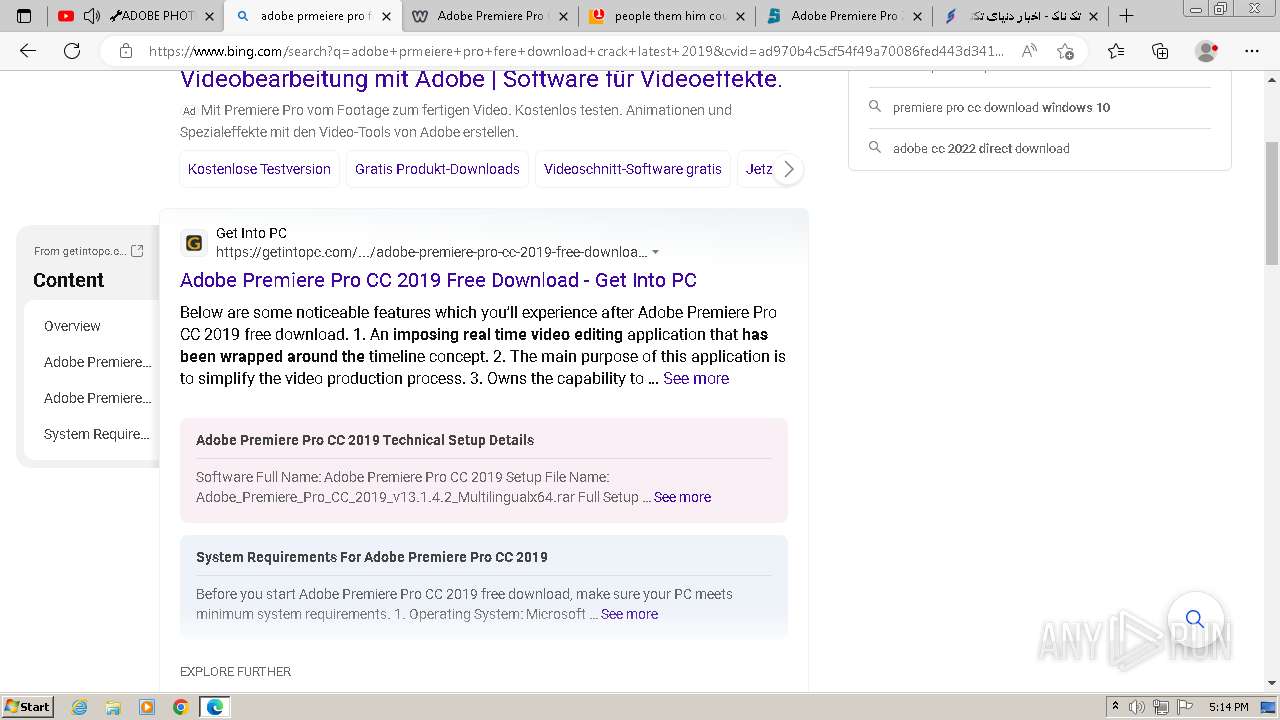Viewport: 1280px width, 720px height.
Task: Switch to the Persian news tab
Action: pyautogui.click(x=1020, y=16)
